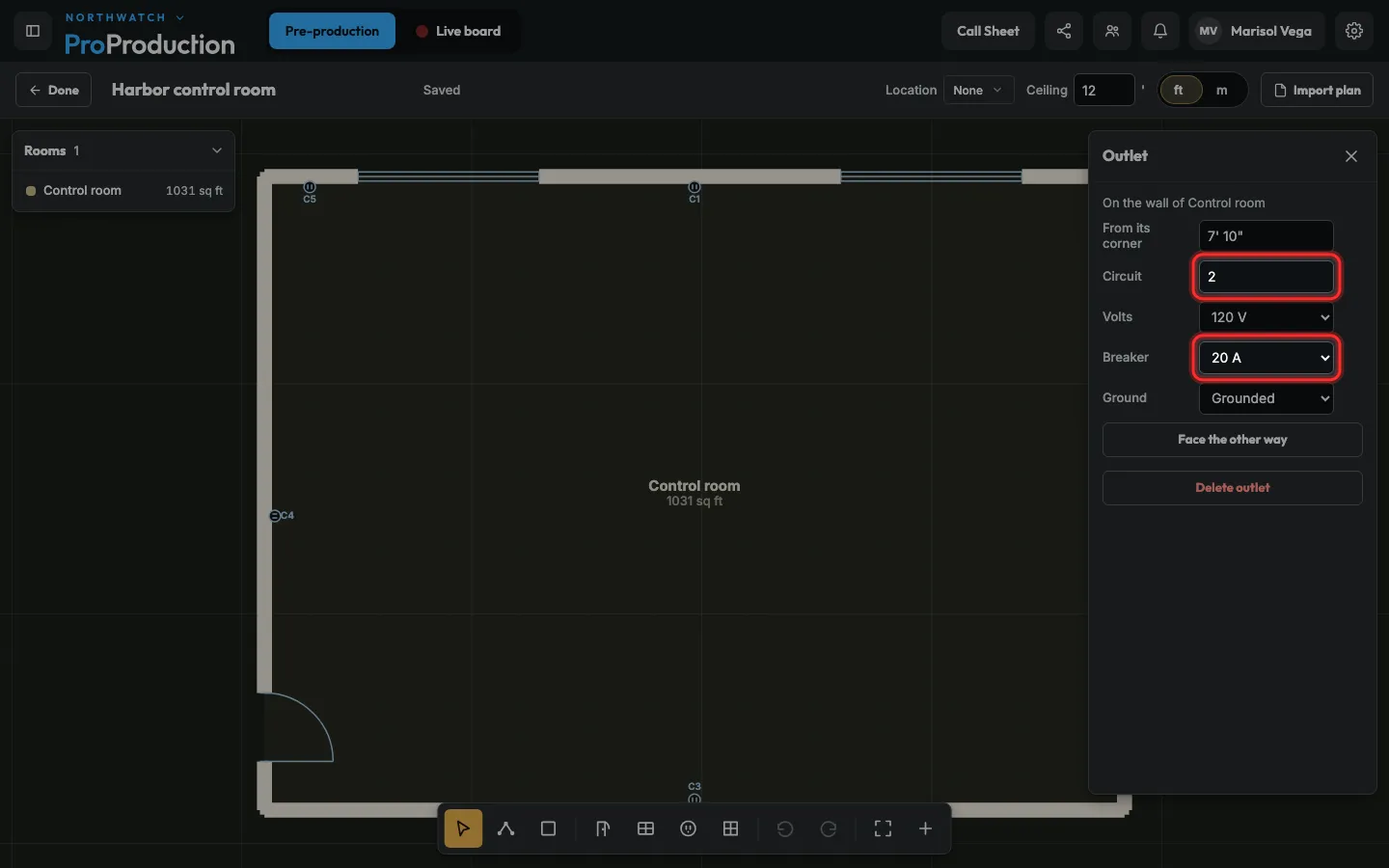Open the Location None dropdown
1389x868 pixels.
[x=978, y=90]
